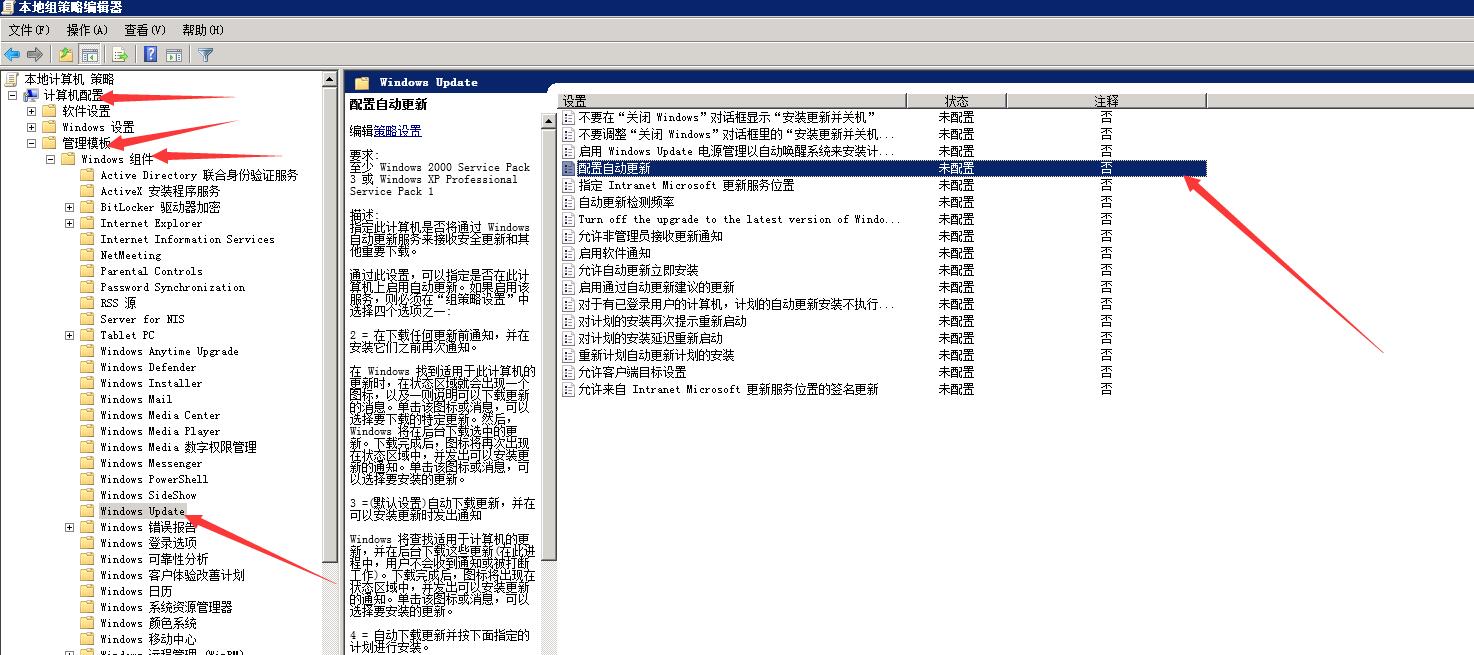1474x655 pixels.
Task: Collapse the 计算机配置 tree node
Action: tap(12, 95)
